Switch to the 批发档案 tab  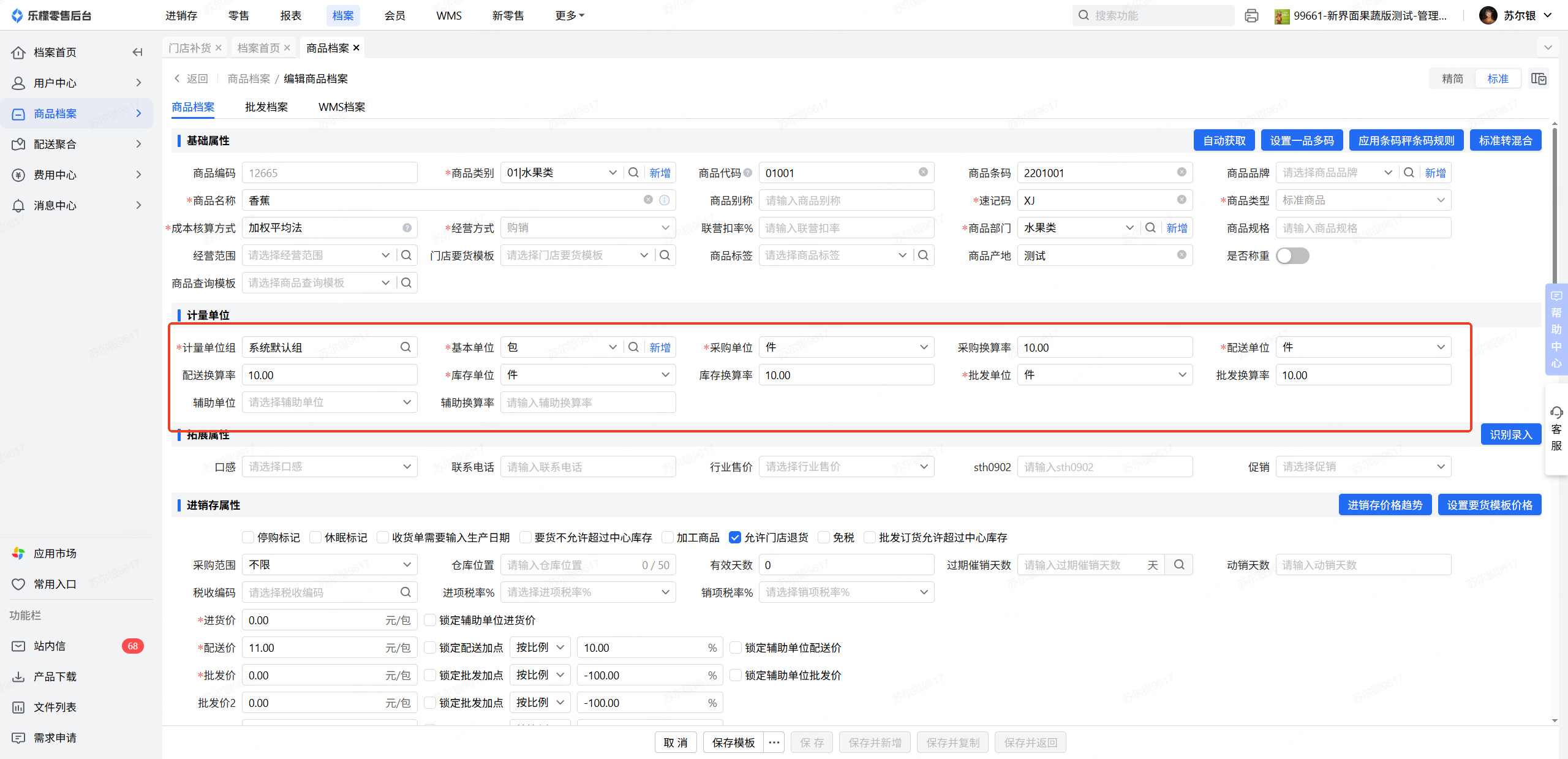(266, 107)
